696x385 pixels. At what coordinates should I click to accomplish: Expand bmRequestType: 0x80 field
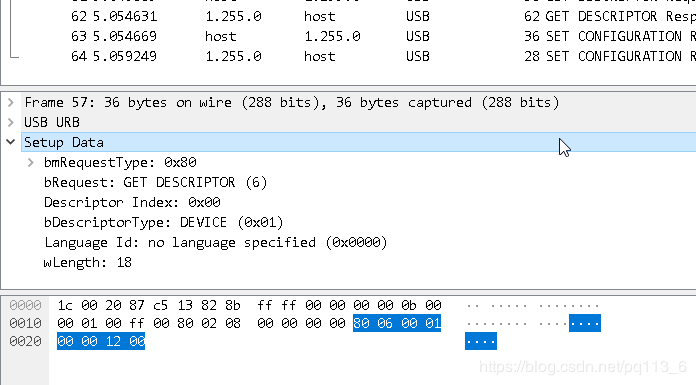pos(31,162)
